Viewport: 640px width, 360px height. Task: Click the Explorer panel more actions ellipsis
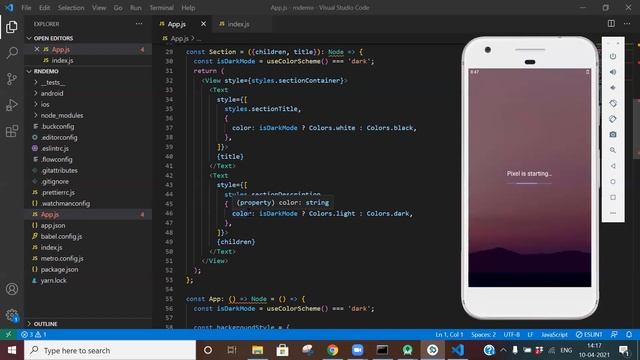pyautogui.click(x=139, y=24)
